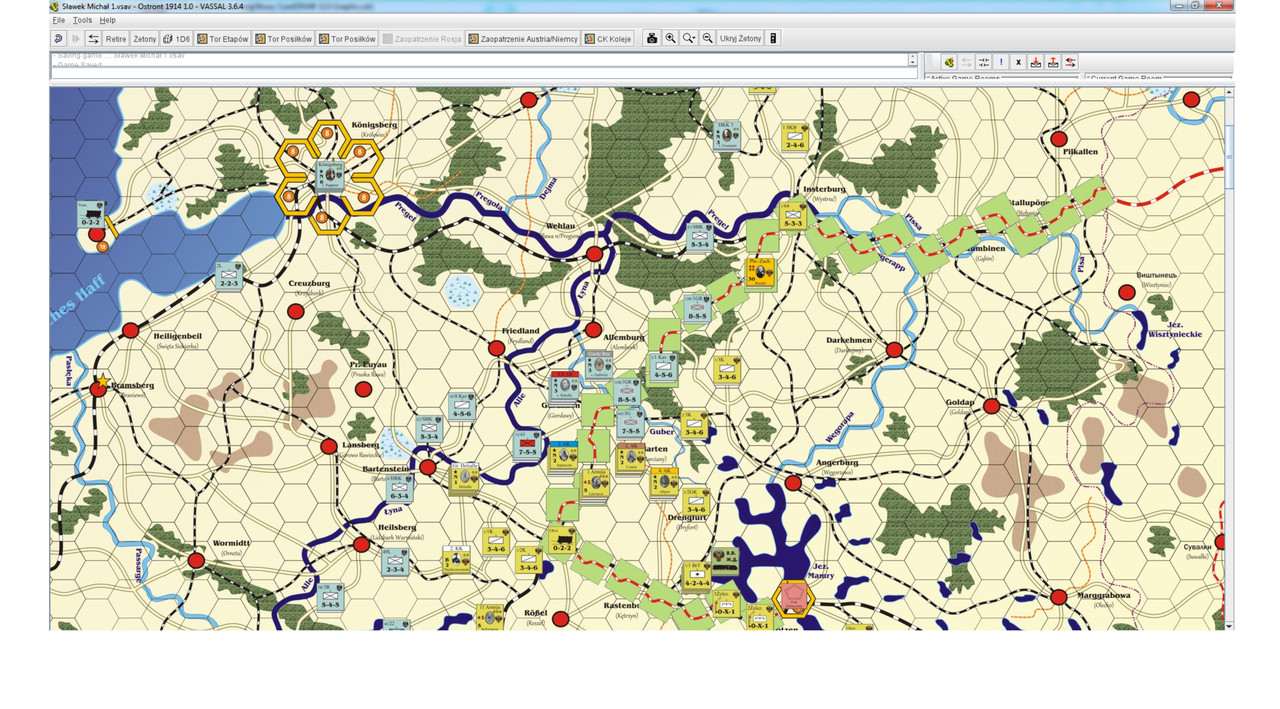Viewport: 1280px width, 709px height.
Task: Select the 2-3-4 counter near Heilsberg
Action: [395, 561]
